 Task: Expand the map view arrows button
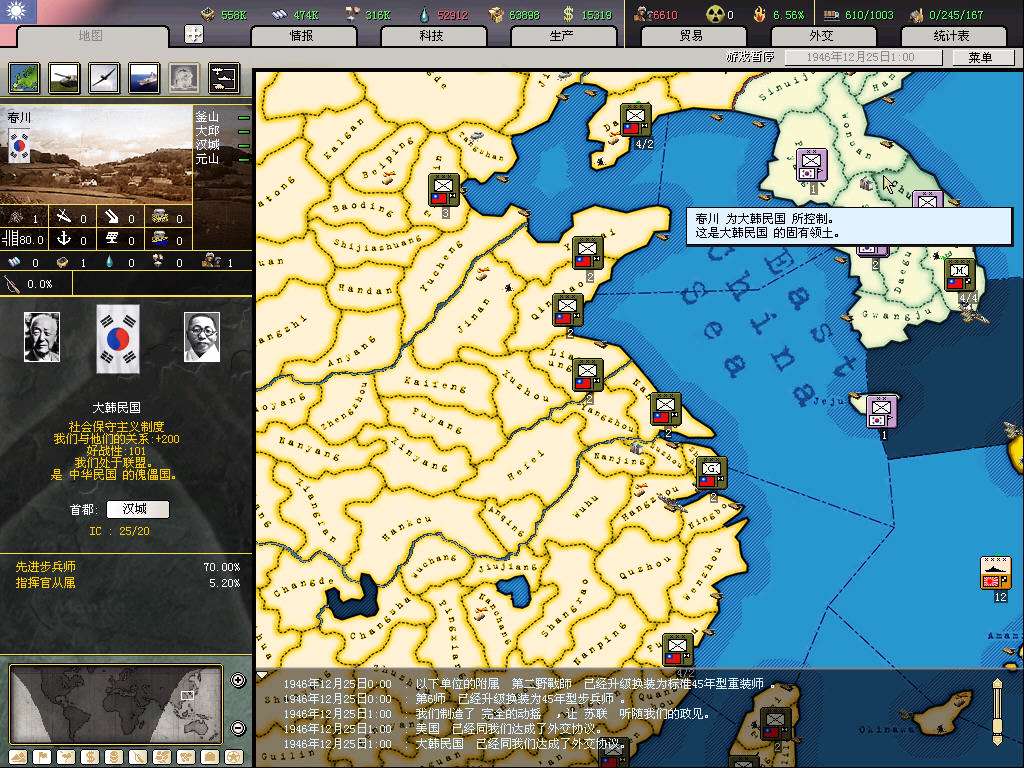click(x=194, y=34)
